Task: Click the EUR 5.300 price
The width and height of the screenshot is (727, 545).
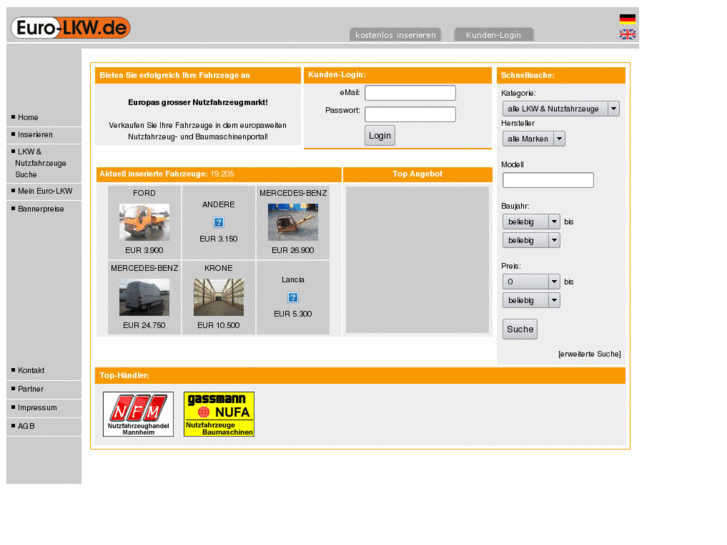Action: point(293,314)
